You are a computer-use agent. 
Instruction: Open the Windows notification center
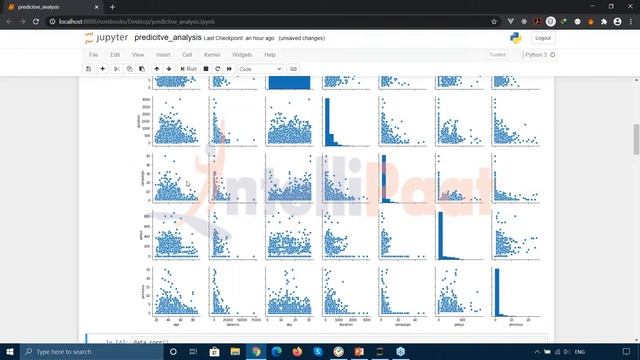tap(626, 351)
